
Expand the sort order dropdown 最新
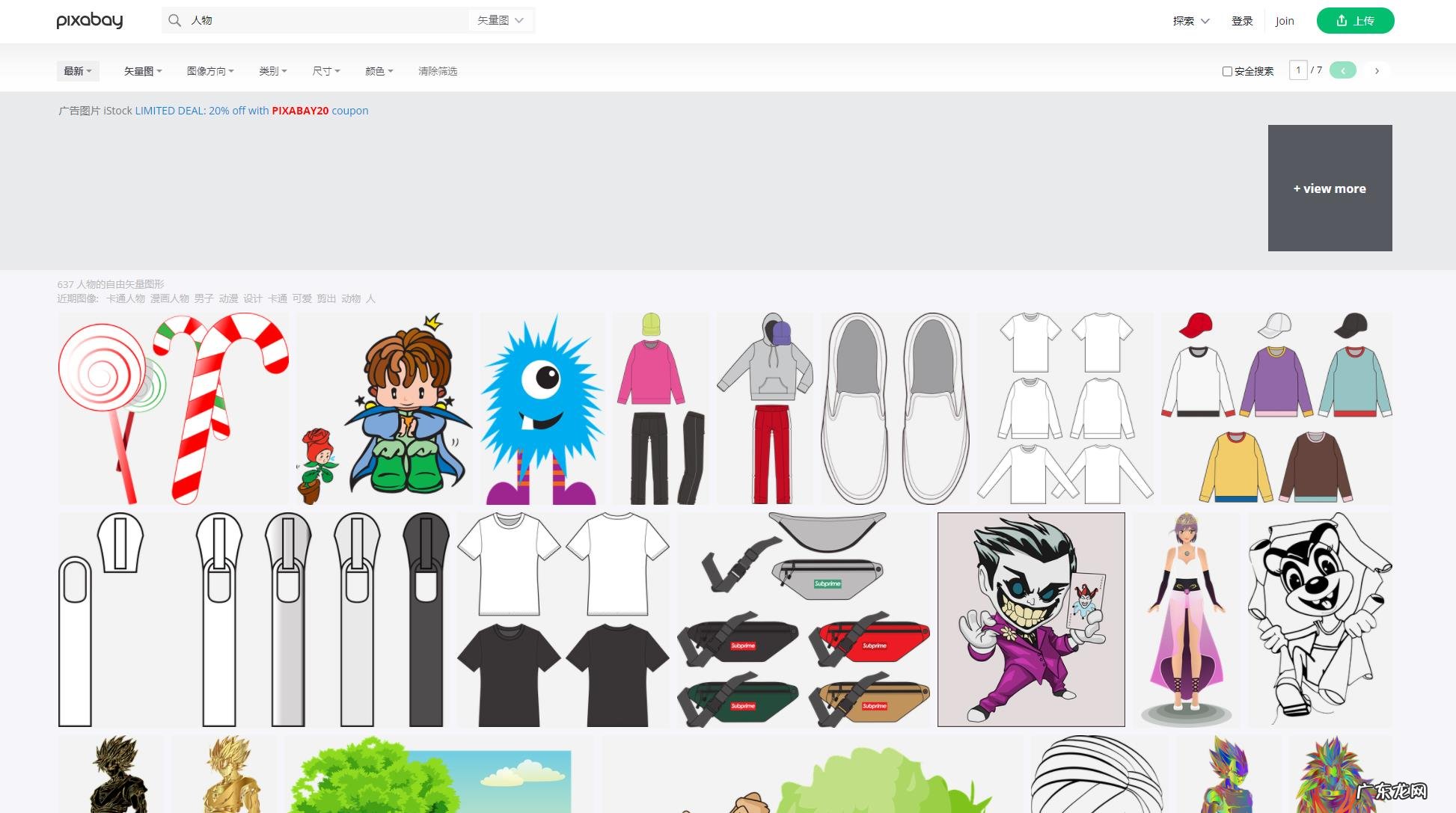coord(78,71)
